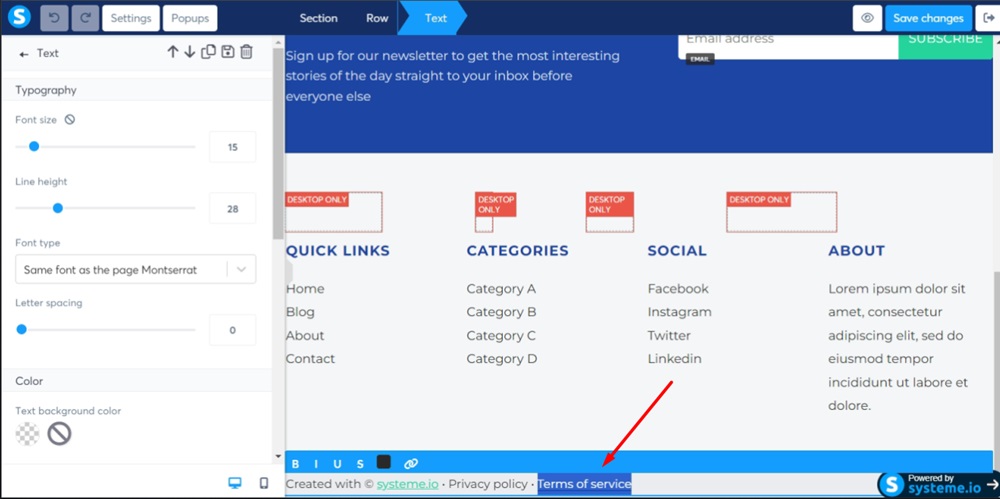
Task: Click Category A text
Action: 501,289
